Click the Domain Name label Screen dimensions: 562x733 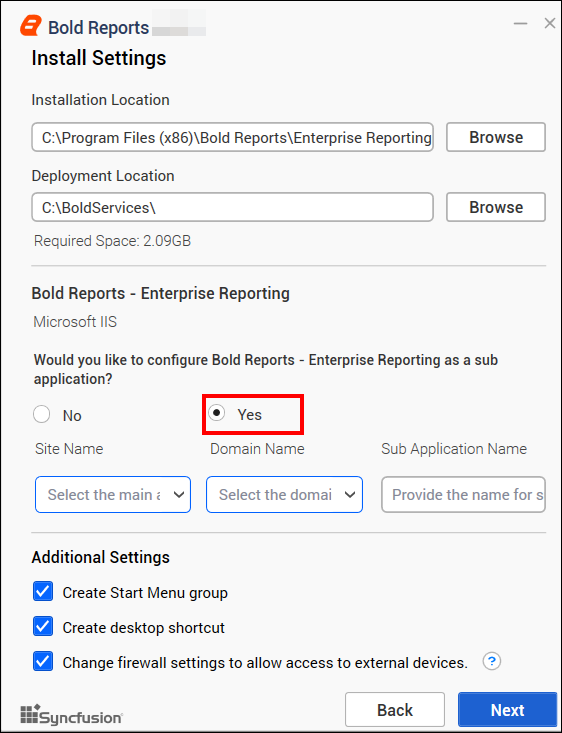[257, 449]
